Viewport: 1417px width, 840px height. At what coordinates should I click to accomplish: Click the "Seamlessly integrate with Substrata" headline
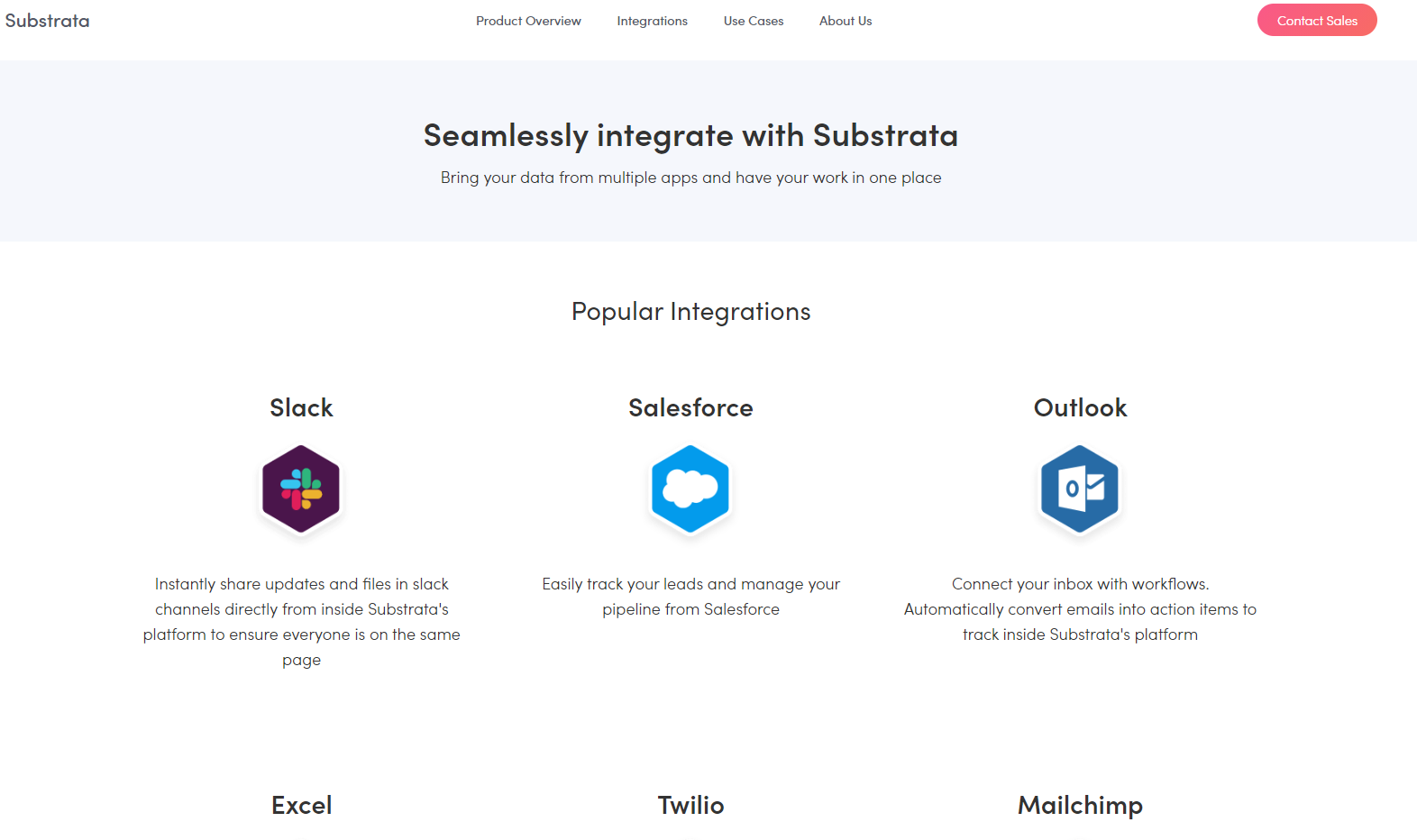pos(690,135)
